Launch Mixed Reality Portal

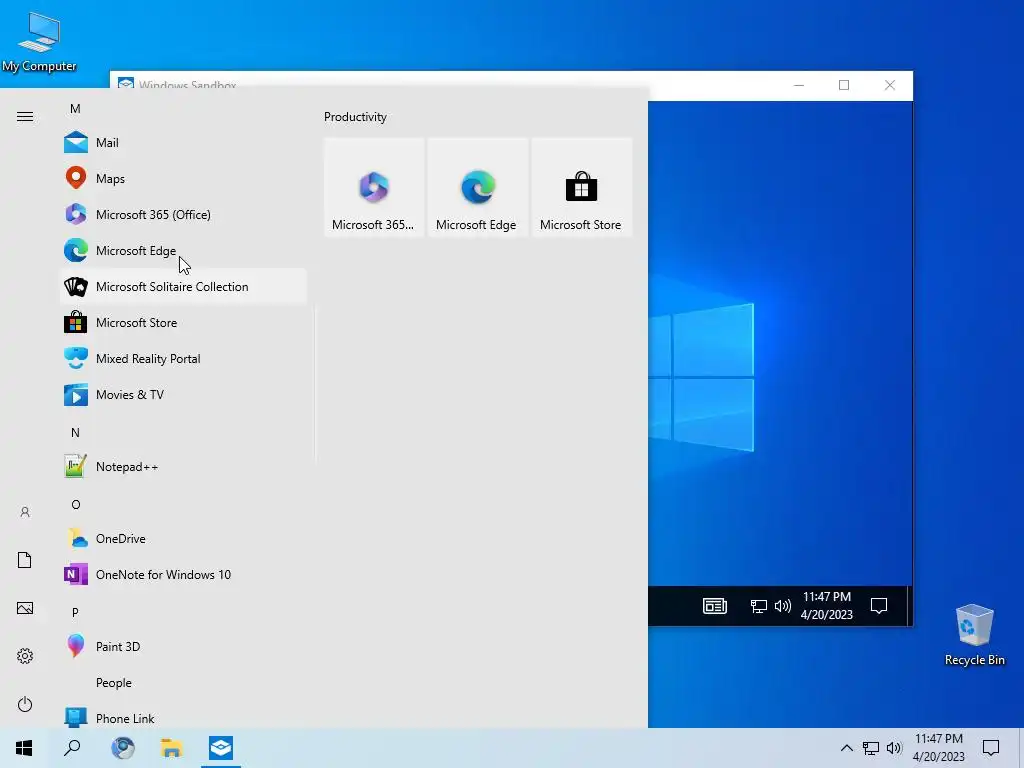183,359
